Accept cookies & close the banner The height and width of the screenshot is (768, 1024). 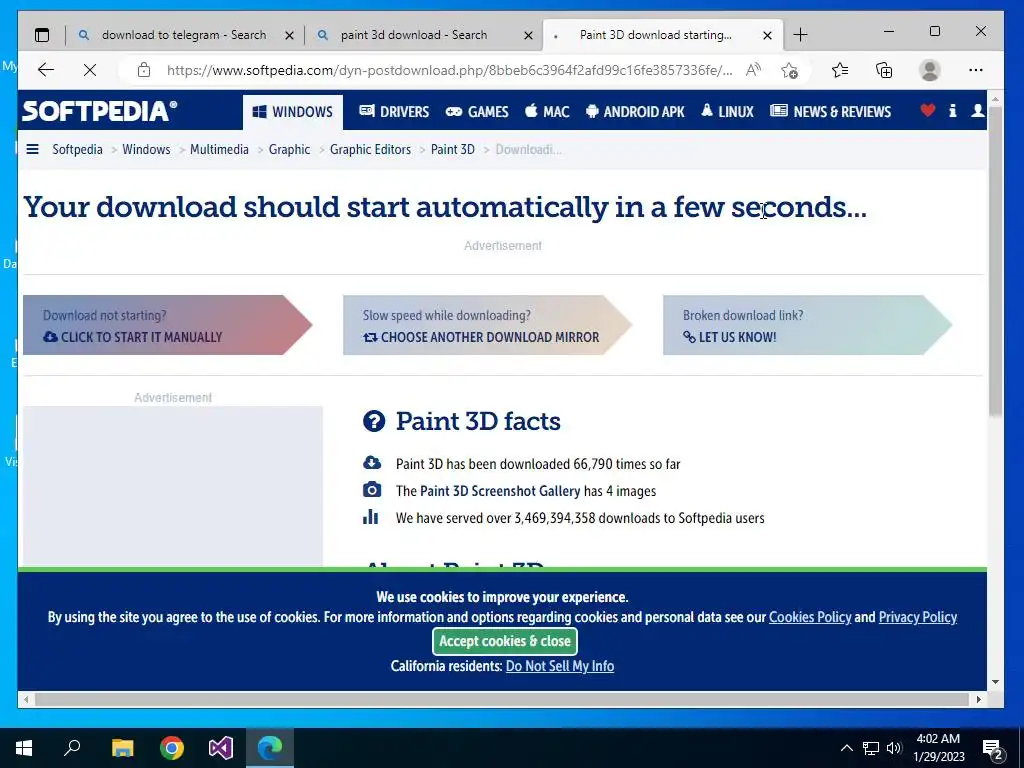(x=505, y=641)
